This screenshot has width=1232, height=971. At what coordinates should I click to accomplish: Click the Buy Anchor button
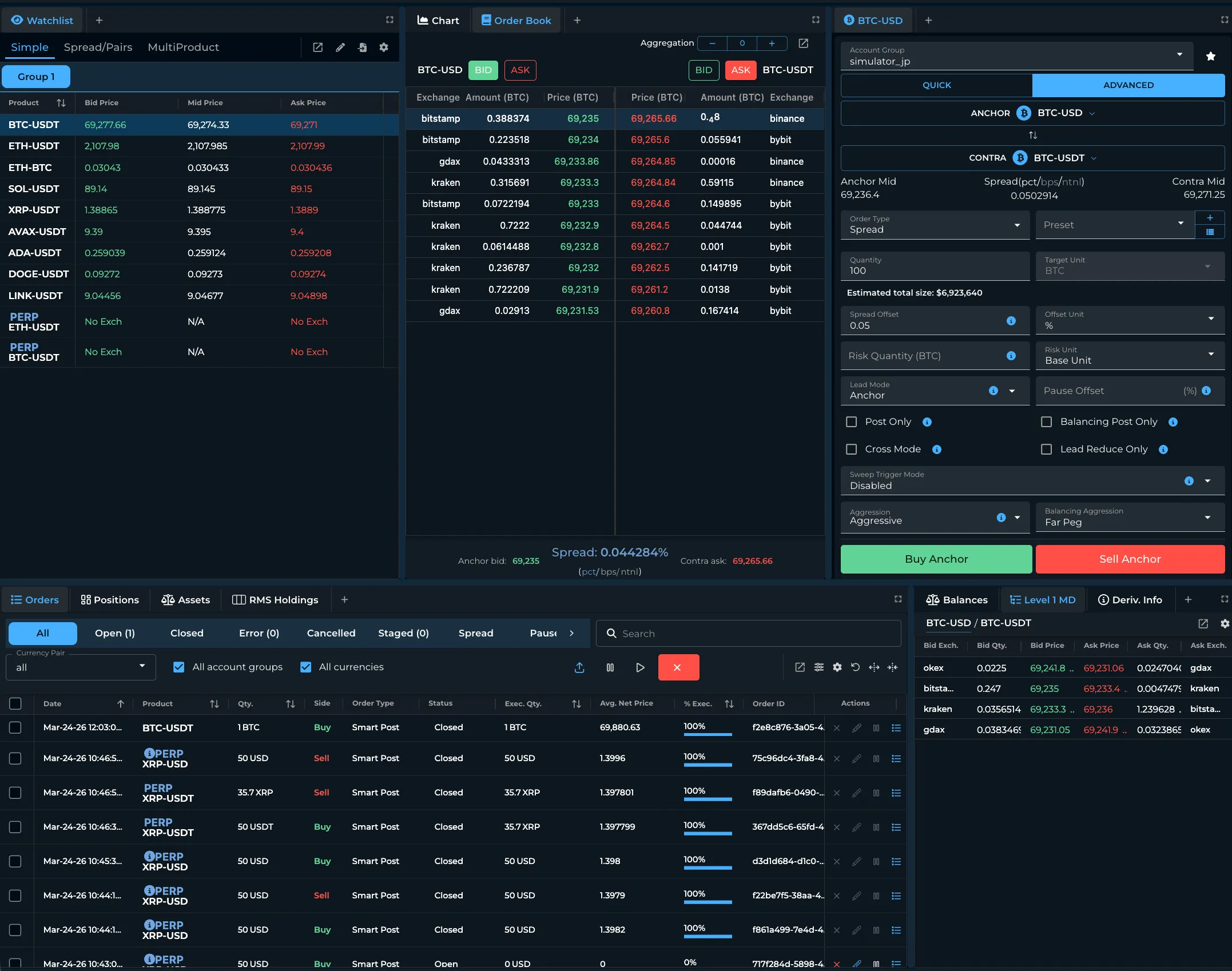936,559
